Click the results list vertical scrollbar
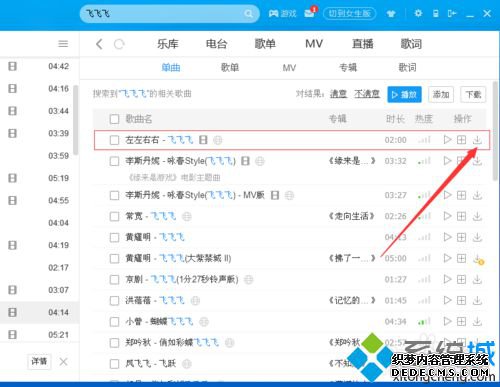Image resolution: width=500 pixels, height=387 pixels. [495, 131]
